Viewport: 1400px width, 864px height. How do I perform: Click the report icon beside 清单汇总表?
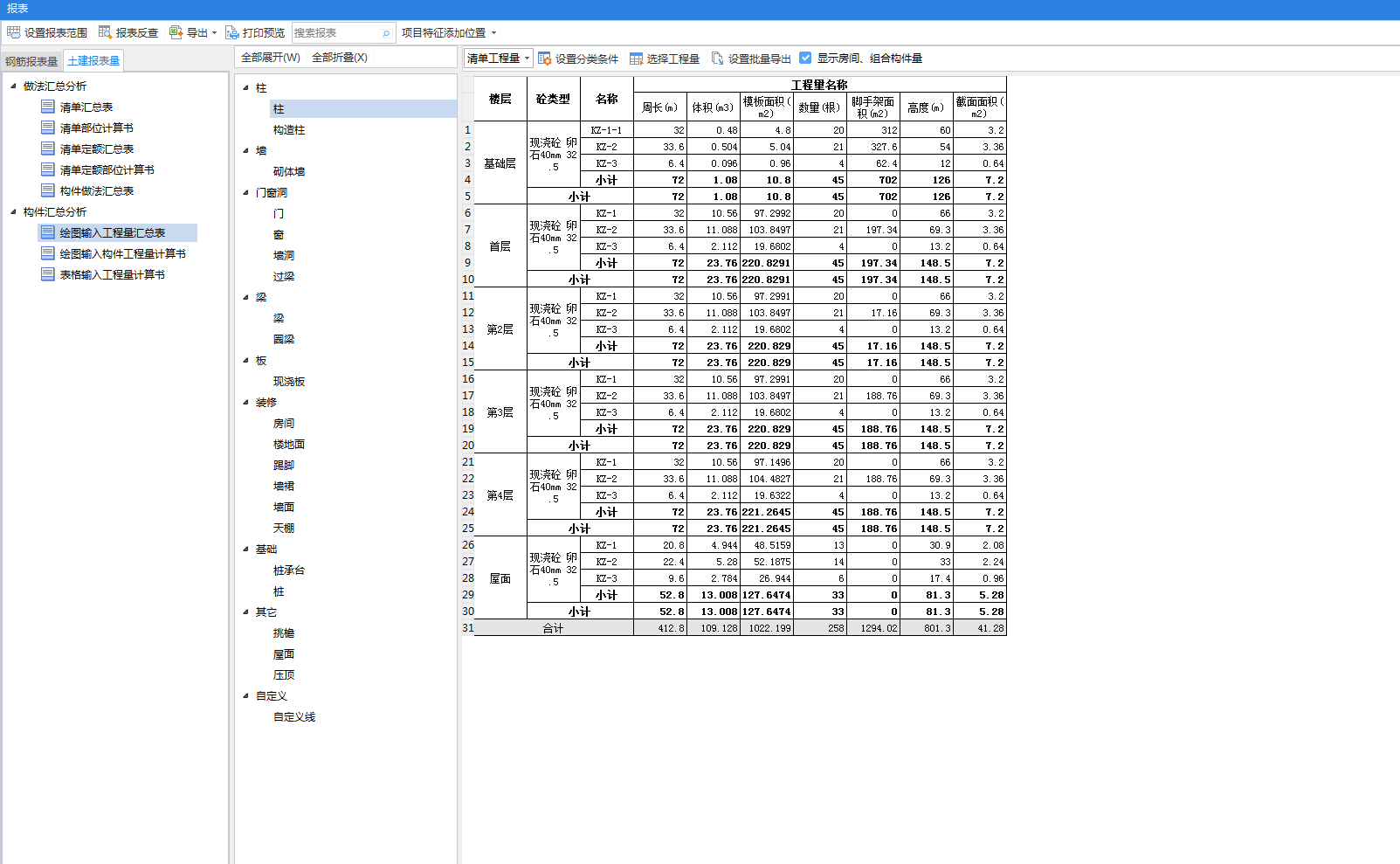[48, 107]
